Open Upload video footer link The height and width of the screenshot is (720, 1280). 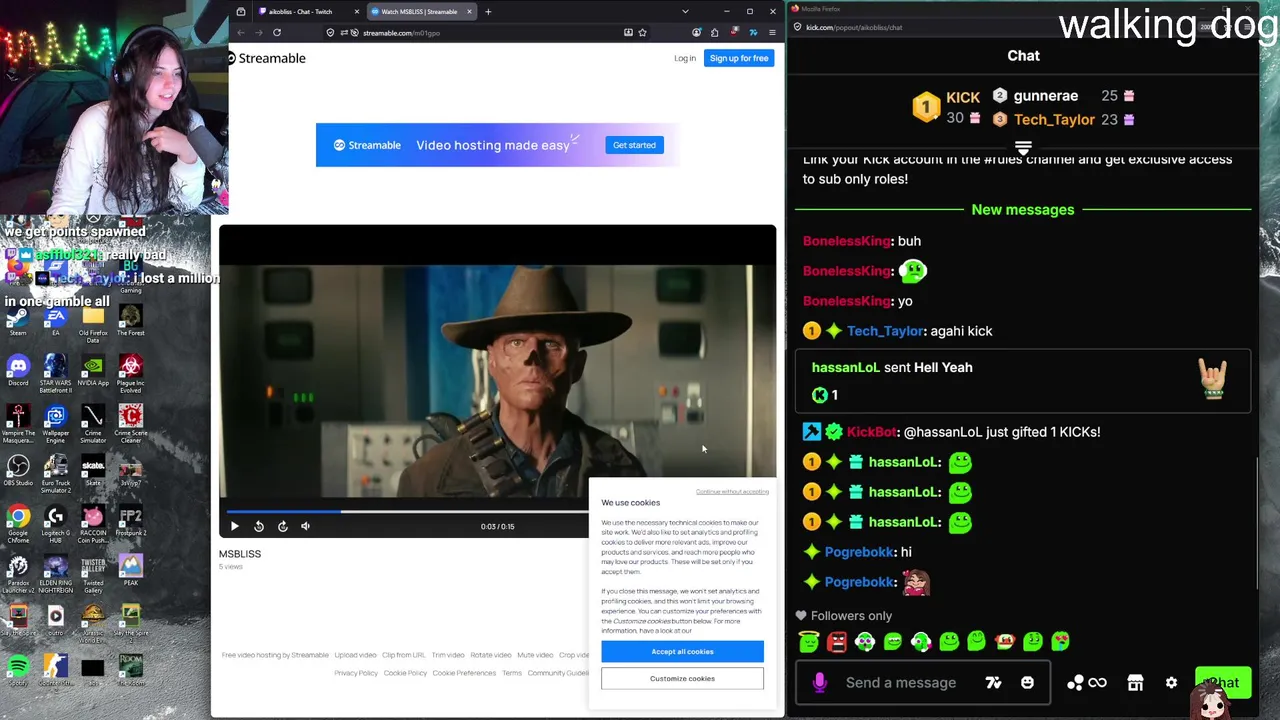(x=355, y=655)
